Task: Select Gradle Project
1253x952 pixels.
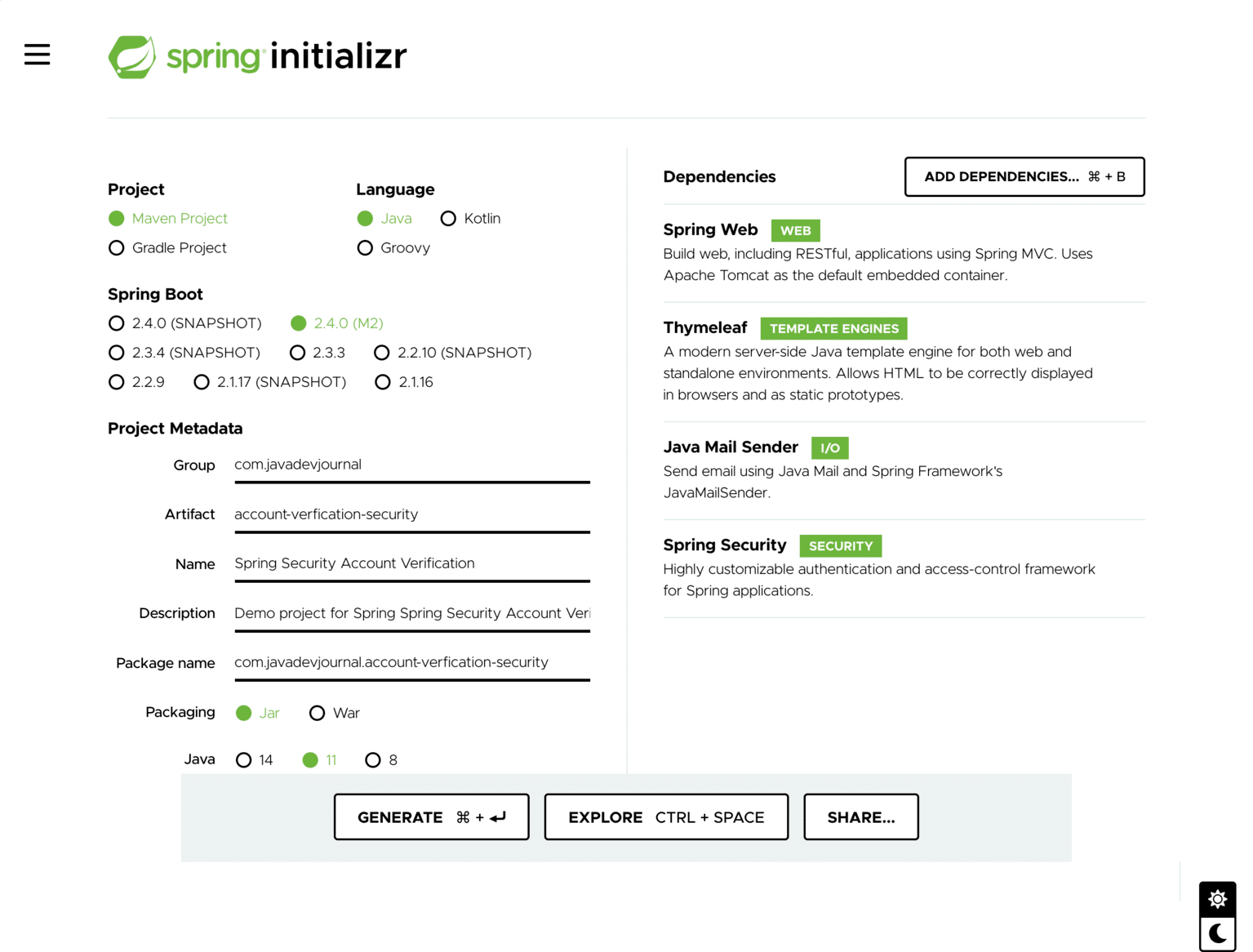Action: [x=116, y=247]
